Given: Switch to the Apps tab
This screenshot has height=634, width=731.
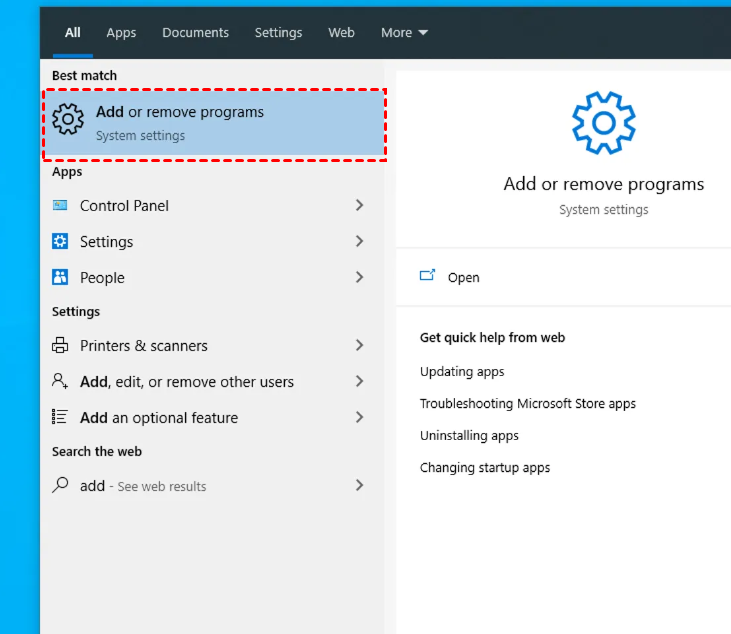Looking at the screenshot, I should tap(121, 33).
